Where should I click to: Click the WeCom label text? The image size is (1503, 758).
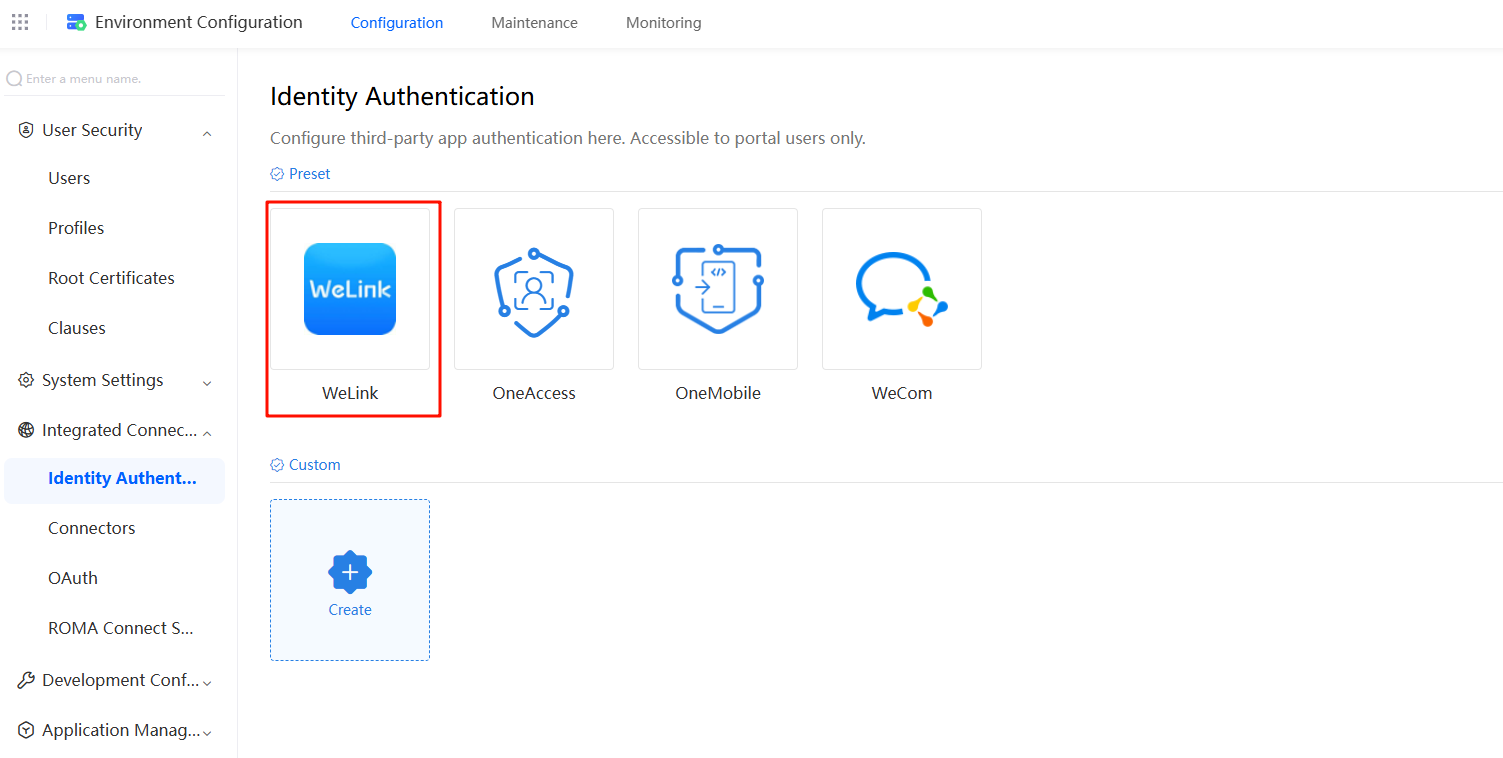pyautogui.click(x=902, y=393)
